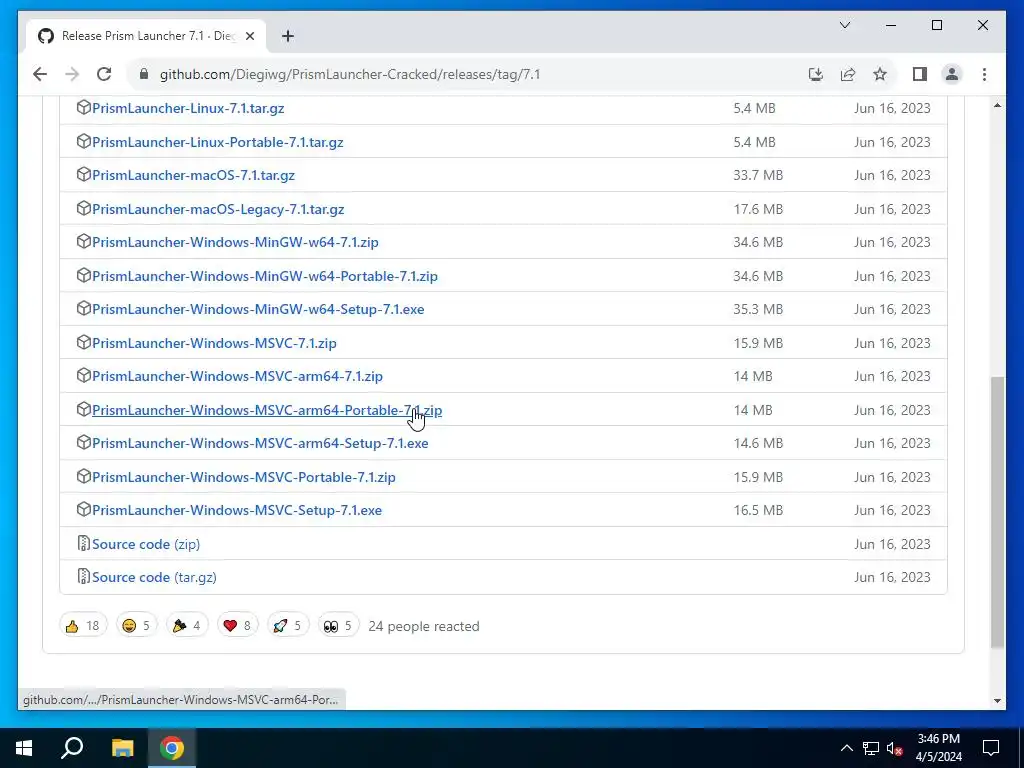Viewport: 1024px width, 768px height.
Task: Open Windows notification center
Action: (x=991, y=748)
